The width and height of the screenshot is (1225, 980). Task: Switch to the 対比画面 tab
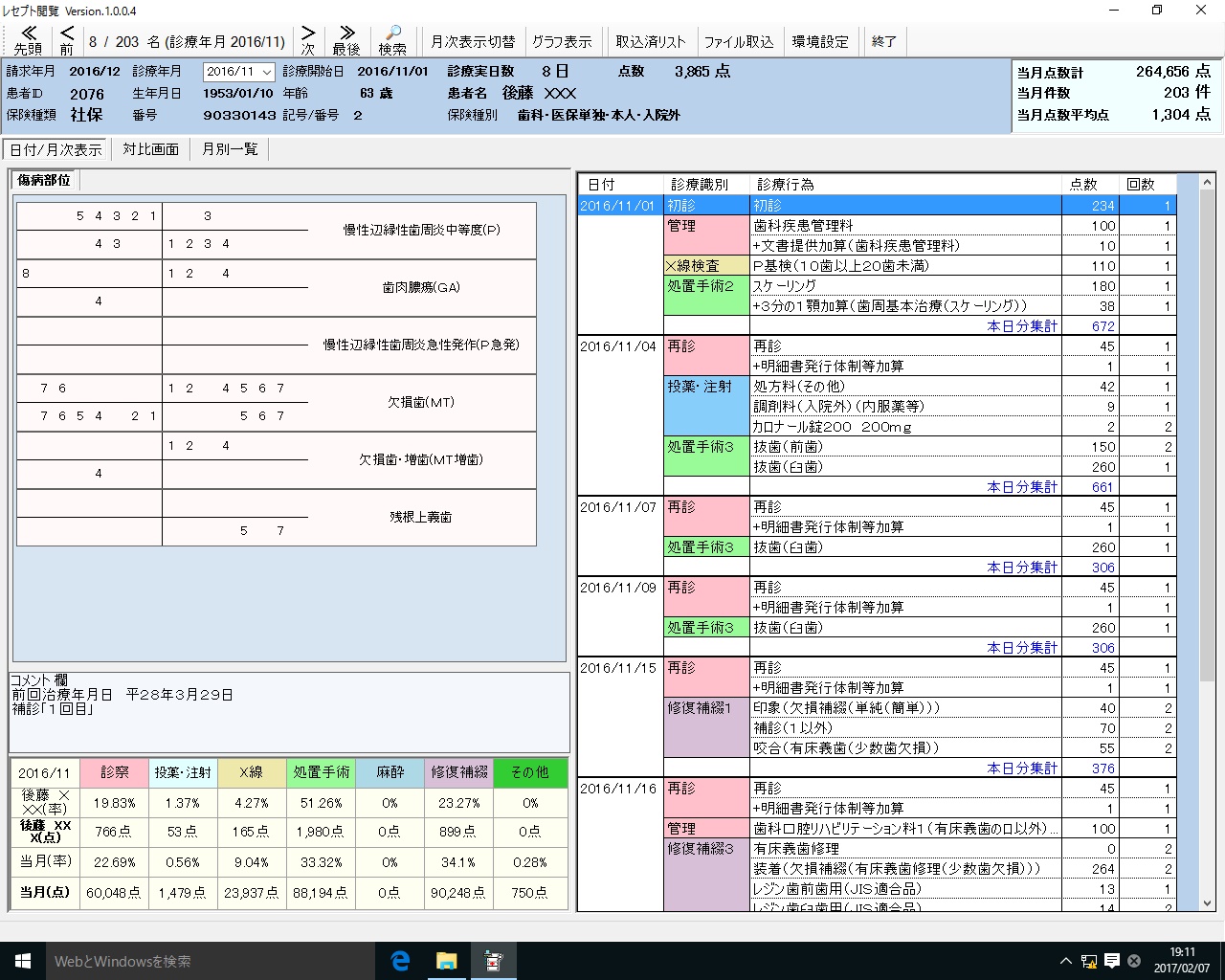[150, 149]
